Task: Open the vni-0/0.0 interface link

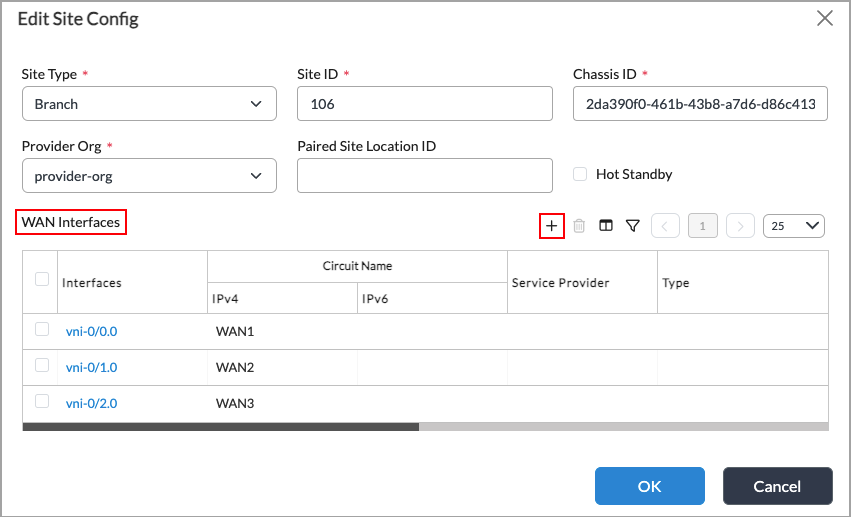Action: [91, 331]
